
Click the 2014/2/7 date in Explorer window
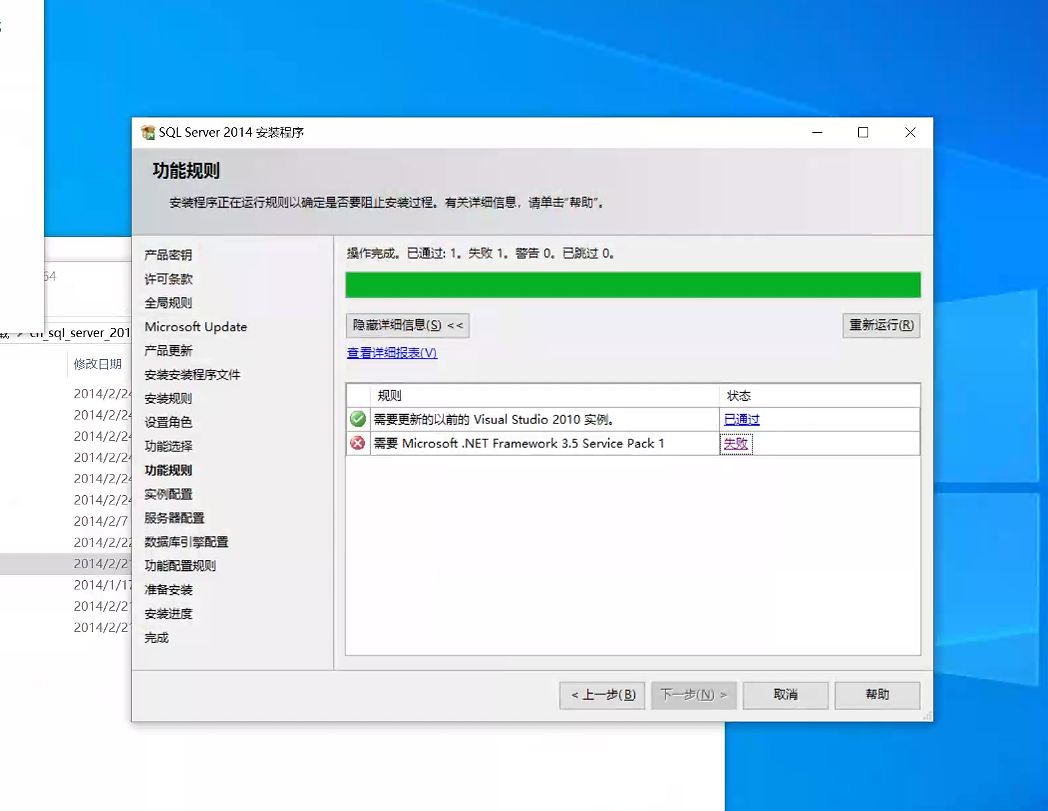(x=100, y=521)
